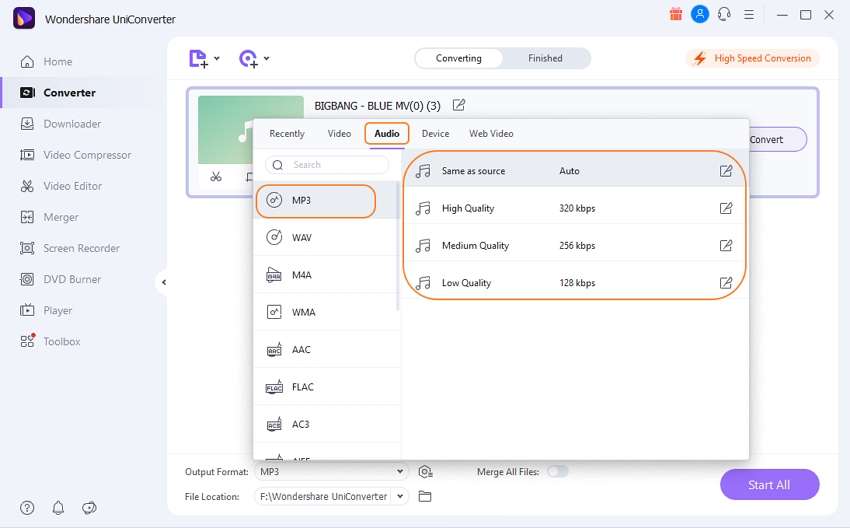Open the Output Format MP3 dropdown
Viewport: 850px width, 528px height.
pos(331,472)
